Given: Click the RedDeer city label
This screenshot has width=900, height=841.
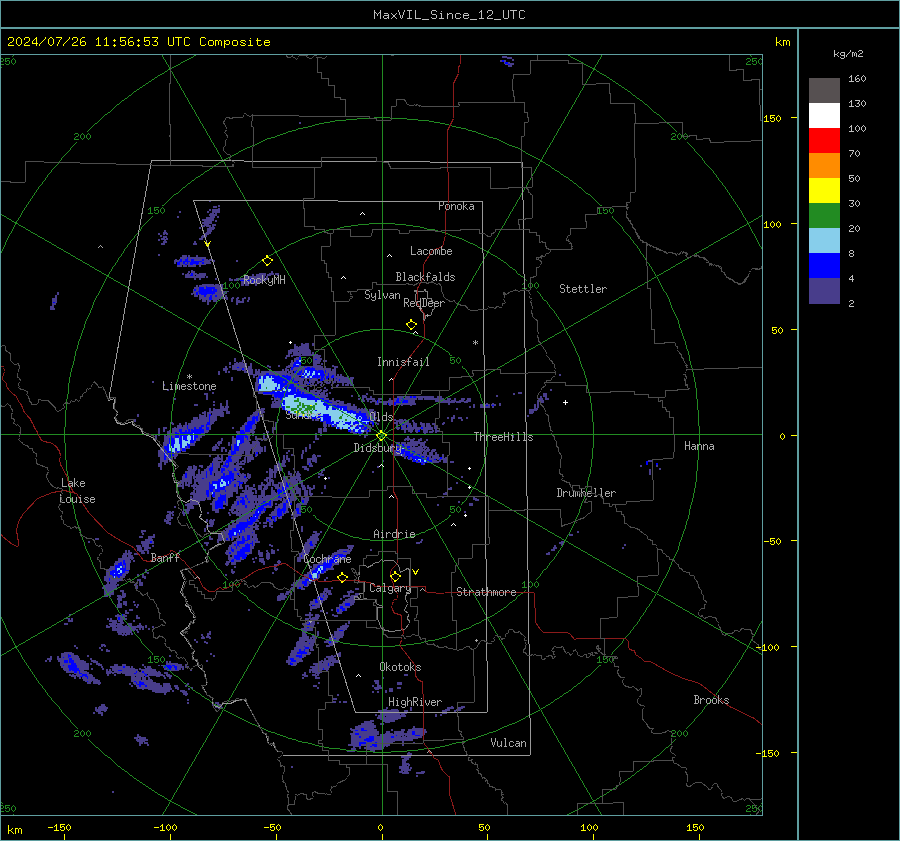Looking at the screenshot, I should point(424,303).
